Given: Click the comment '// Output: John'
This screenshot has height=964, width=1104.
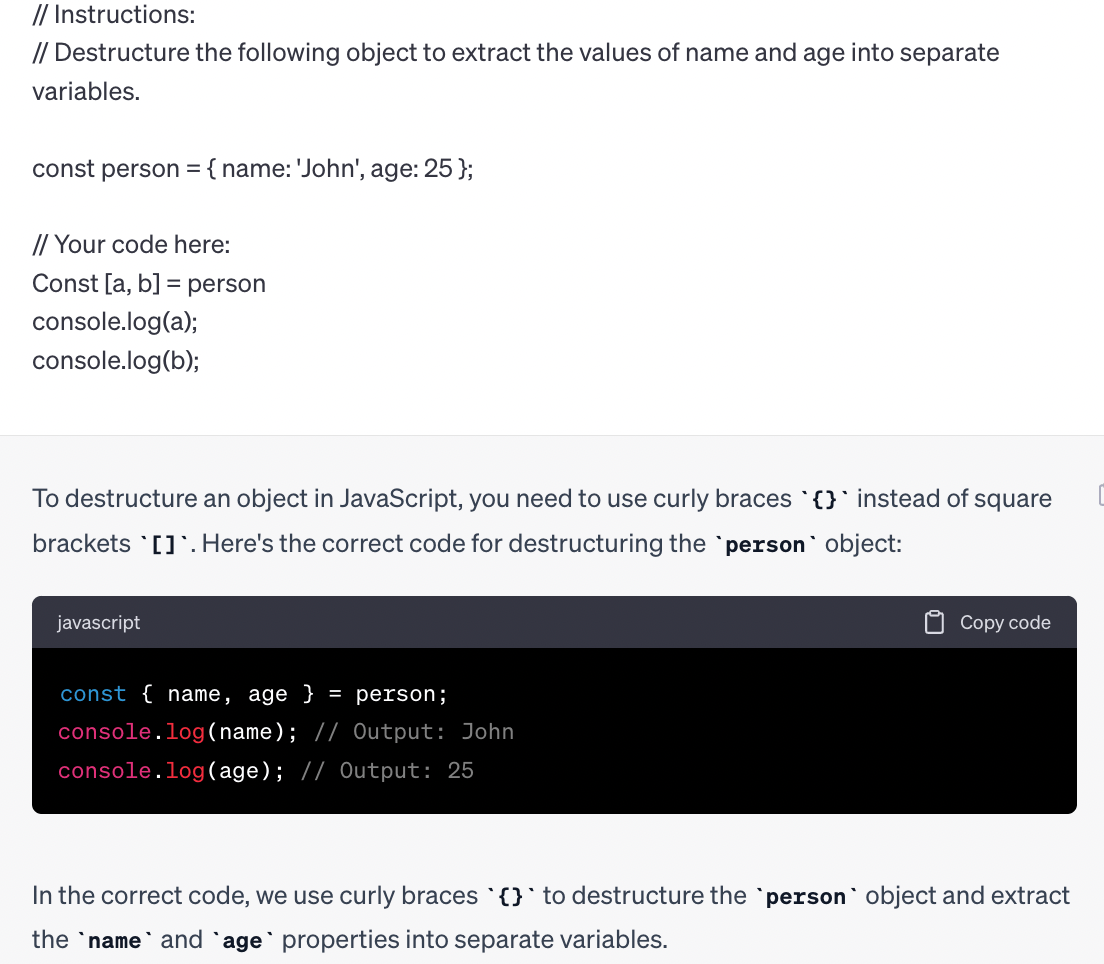Looking at the screenshot, I should click(414, 732).
